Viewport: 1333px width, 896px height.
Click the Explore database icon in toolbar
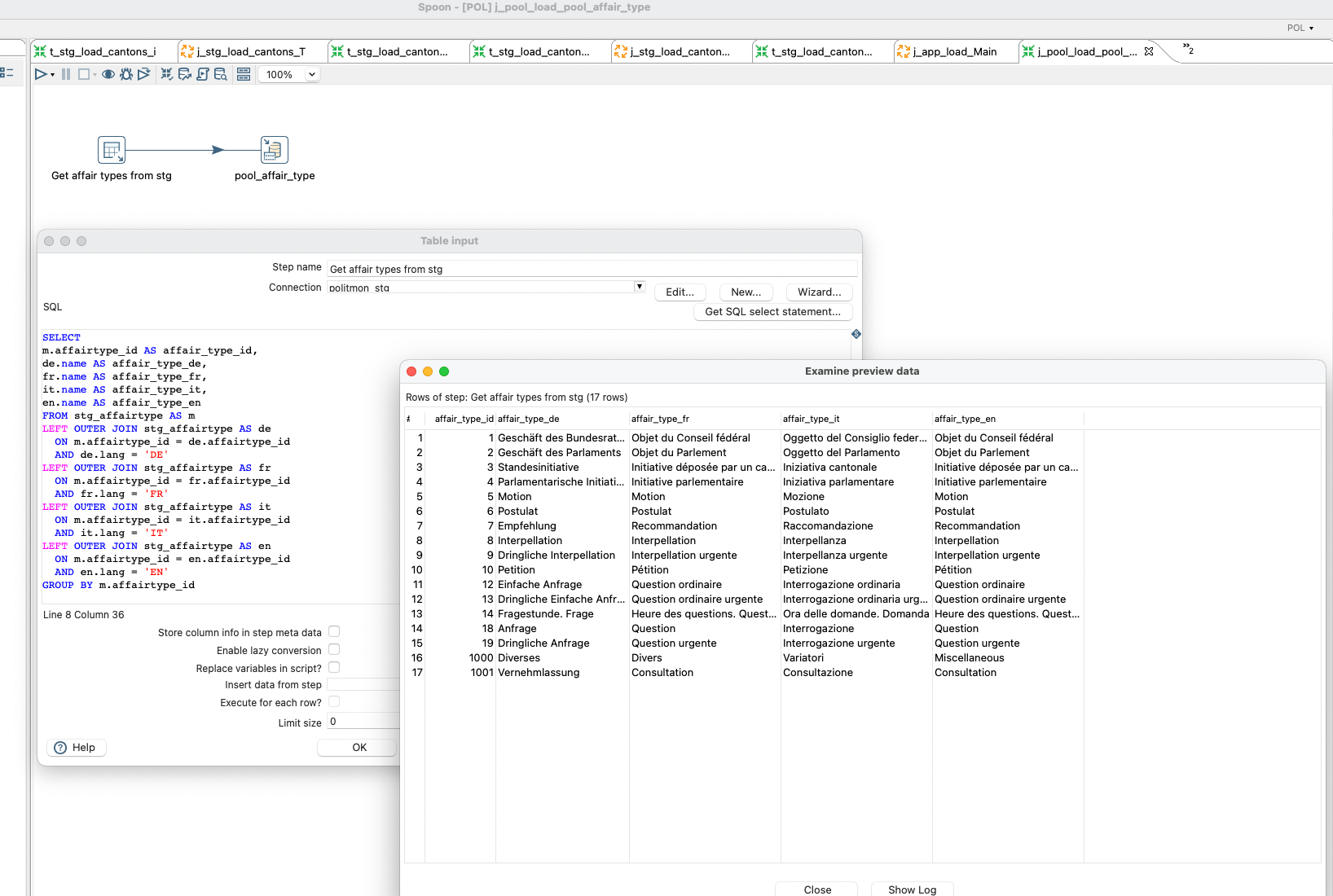tap(220, 74)
